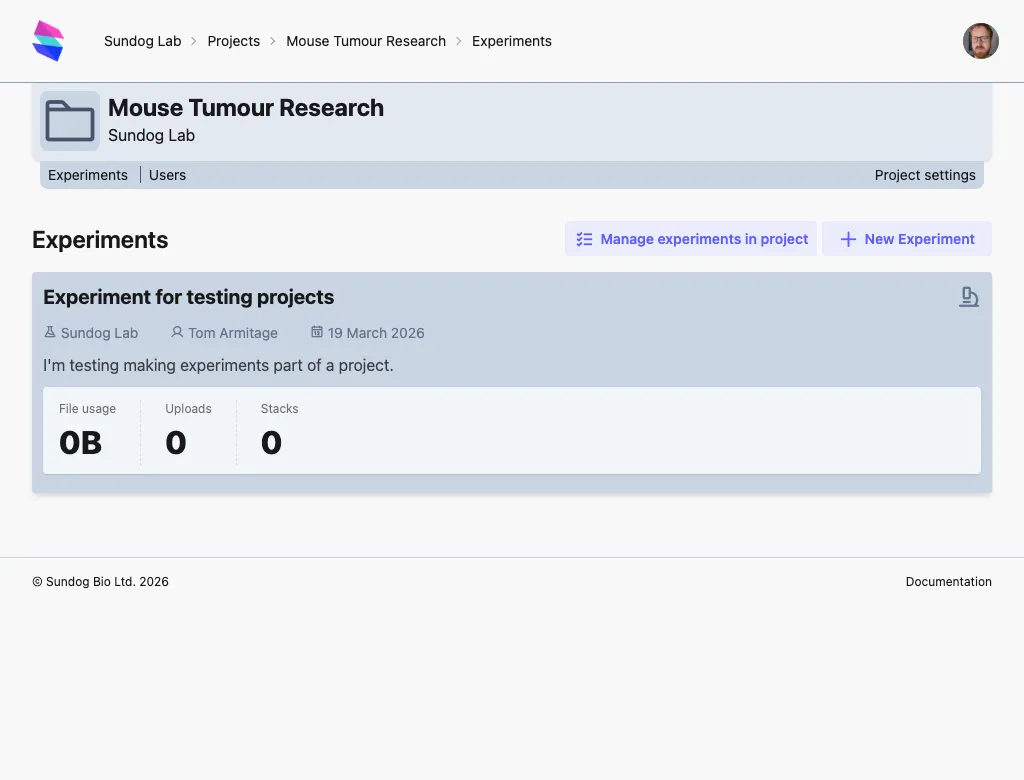Switch to the Users tab
Image resolution: width=1024 pixels, height=780 pixels.
tap(167, 175)
